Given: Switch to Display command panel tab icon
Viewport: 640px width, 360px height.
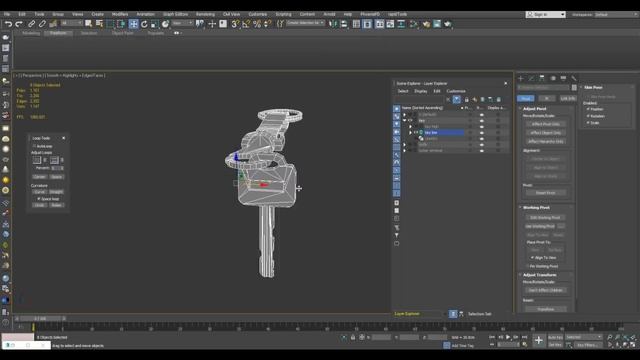Looking at the screenshot, I should [x=563, y=78].
